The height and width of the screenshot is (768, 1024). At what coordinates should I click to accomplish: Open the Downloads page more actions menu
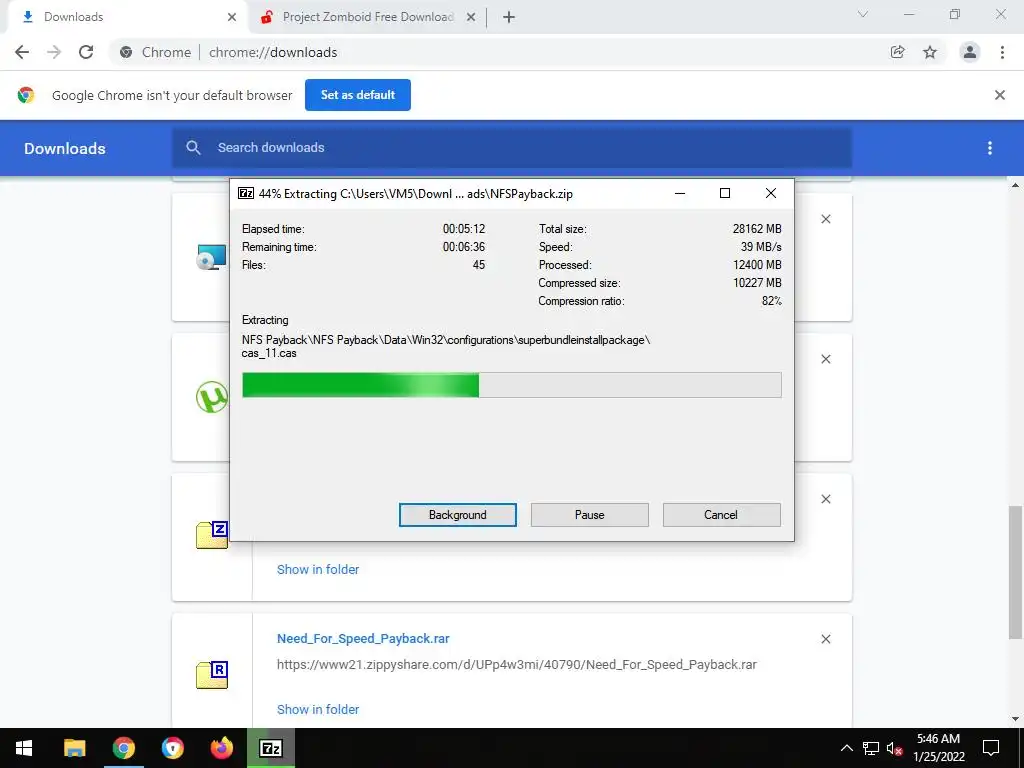[990, 148]
